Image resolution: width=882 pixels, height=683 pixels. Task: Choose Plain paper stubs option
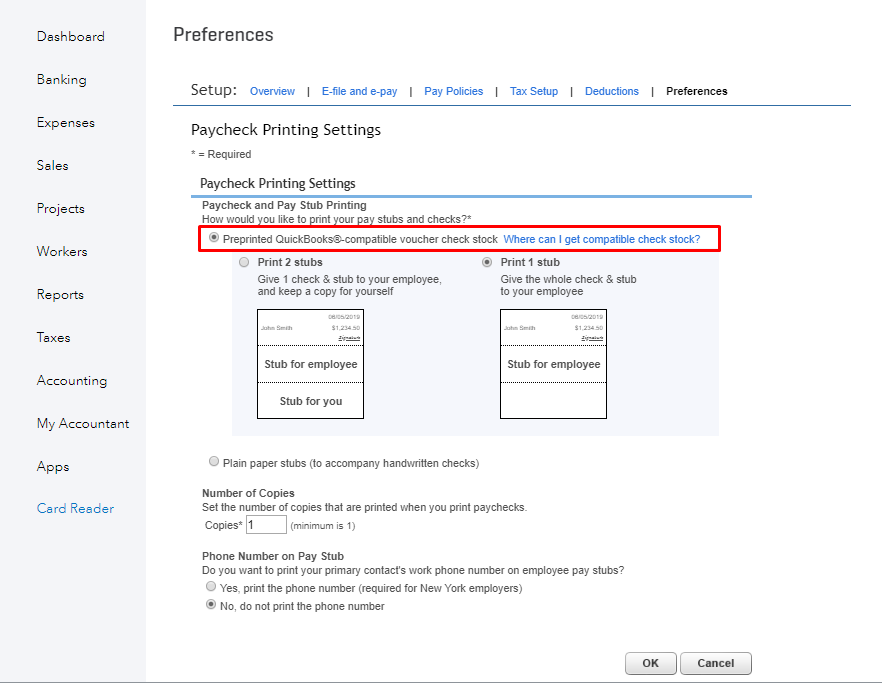click(x=214, y=462)
